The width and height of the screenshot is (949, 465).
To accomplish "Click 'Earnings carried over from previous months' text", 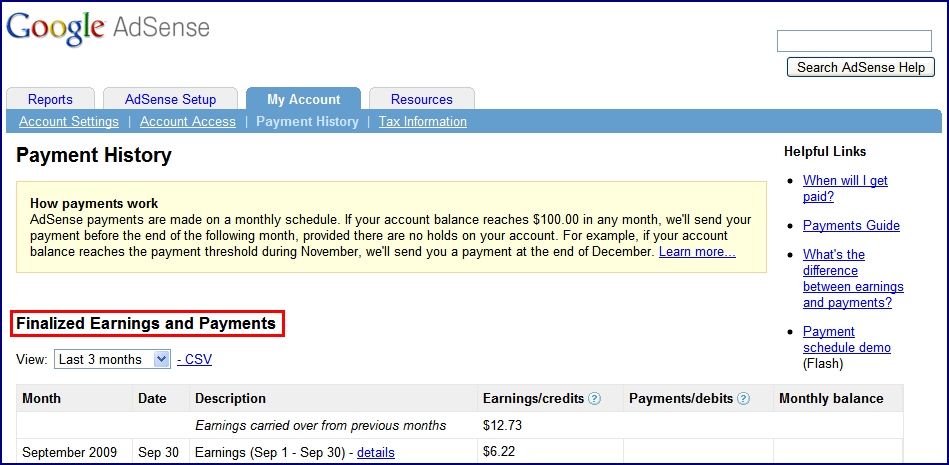I will pos(321,426).
